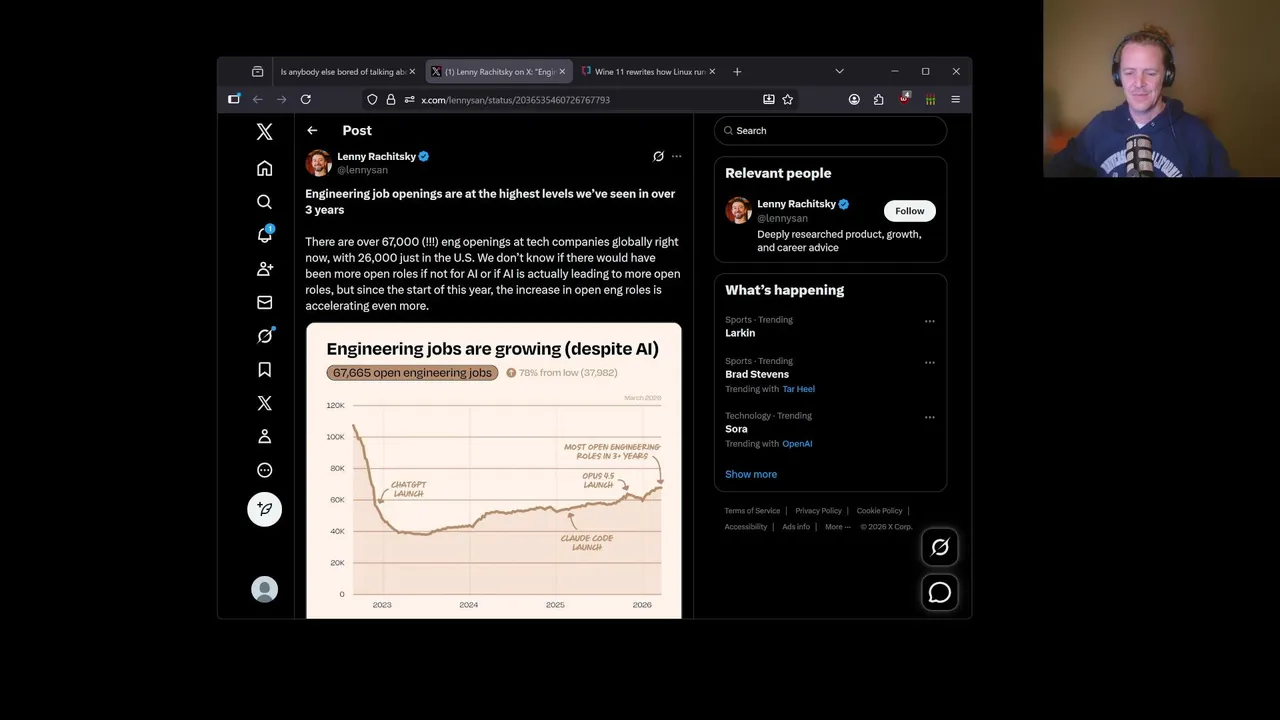1280x720 pixels.
Task: Open Firefox View icon in tab bar
Action: 257,72
